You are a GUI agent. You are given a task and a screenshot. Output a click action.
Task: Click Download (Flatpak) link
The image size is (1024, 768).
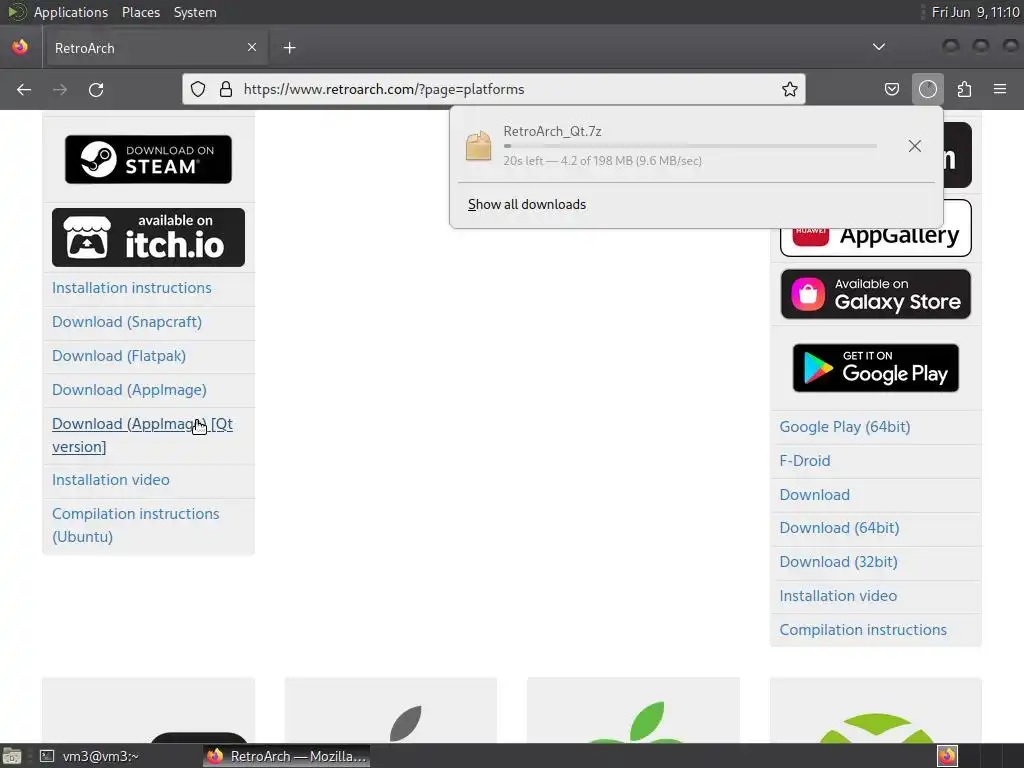click(119, 356)
